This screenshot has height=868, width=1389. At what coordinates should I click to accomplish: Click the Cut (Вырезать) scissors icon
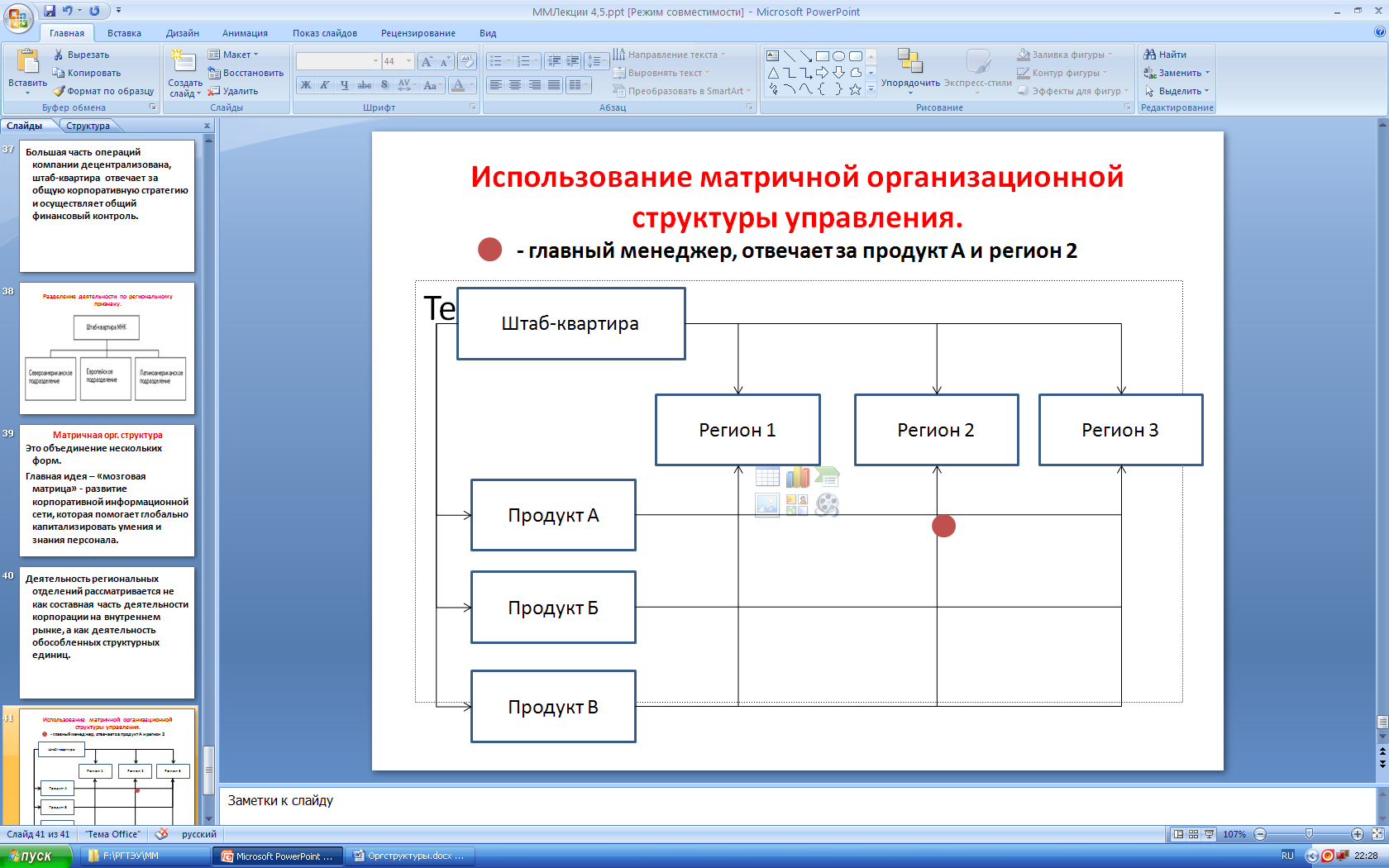[x=59, y=55]
